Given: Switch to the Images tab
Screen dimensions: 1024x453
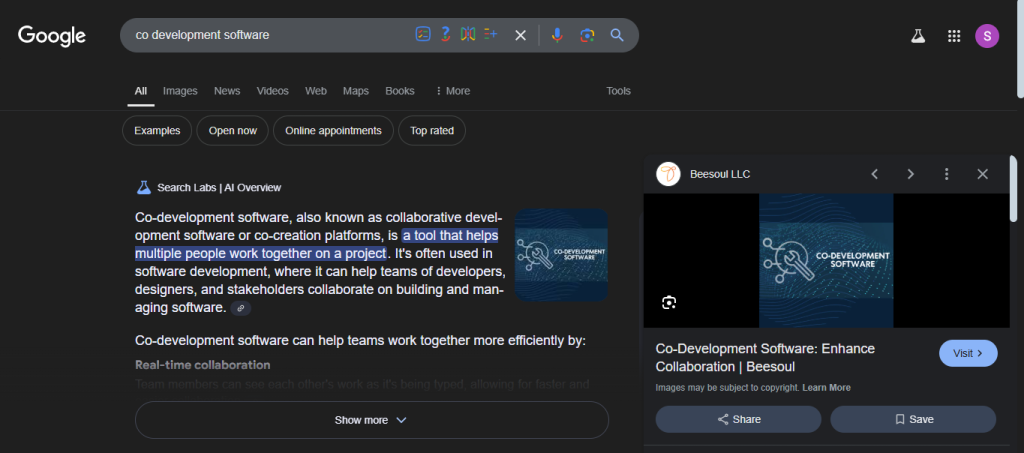Looking at the screenshot, I should (180, 91).
